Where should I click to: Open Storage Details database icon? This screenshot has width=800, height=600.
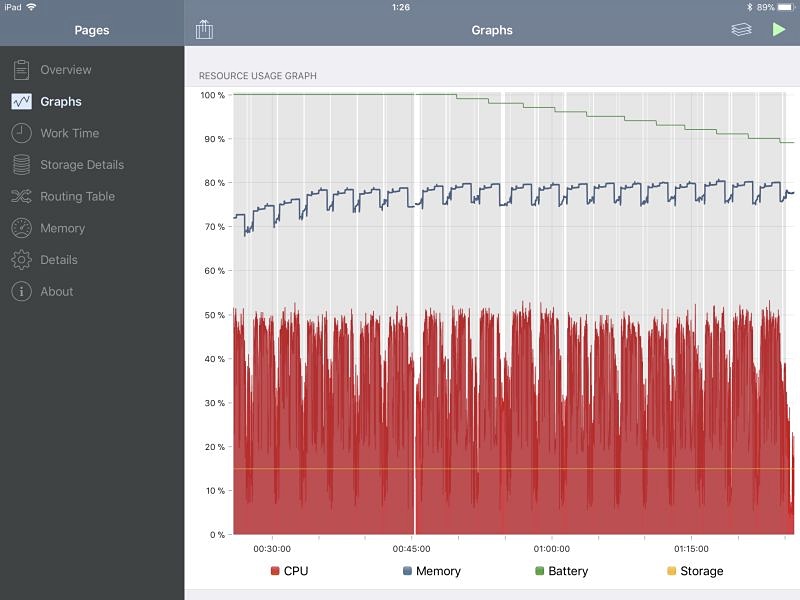pos(21,165)
